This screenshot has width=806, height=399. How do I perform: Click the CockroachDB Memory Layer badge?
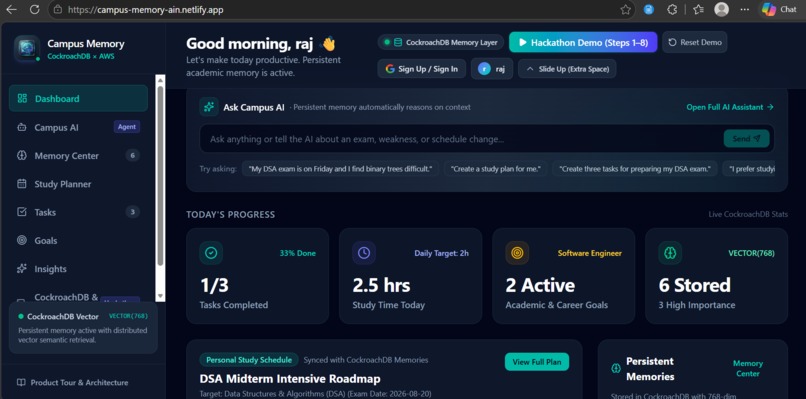point(441,42)
